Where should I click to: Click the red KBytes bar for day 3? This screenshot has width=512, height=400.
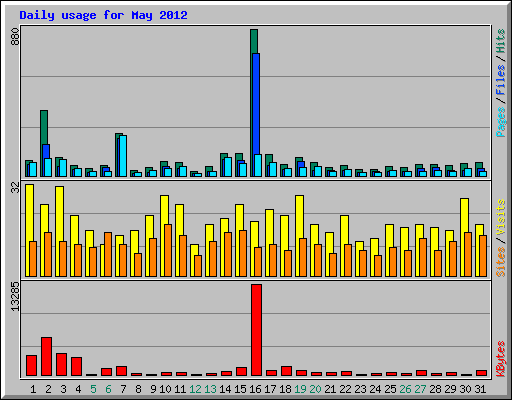point(61,364)
